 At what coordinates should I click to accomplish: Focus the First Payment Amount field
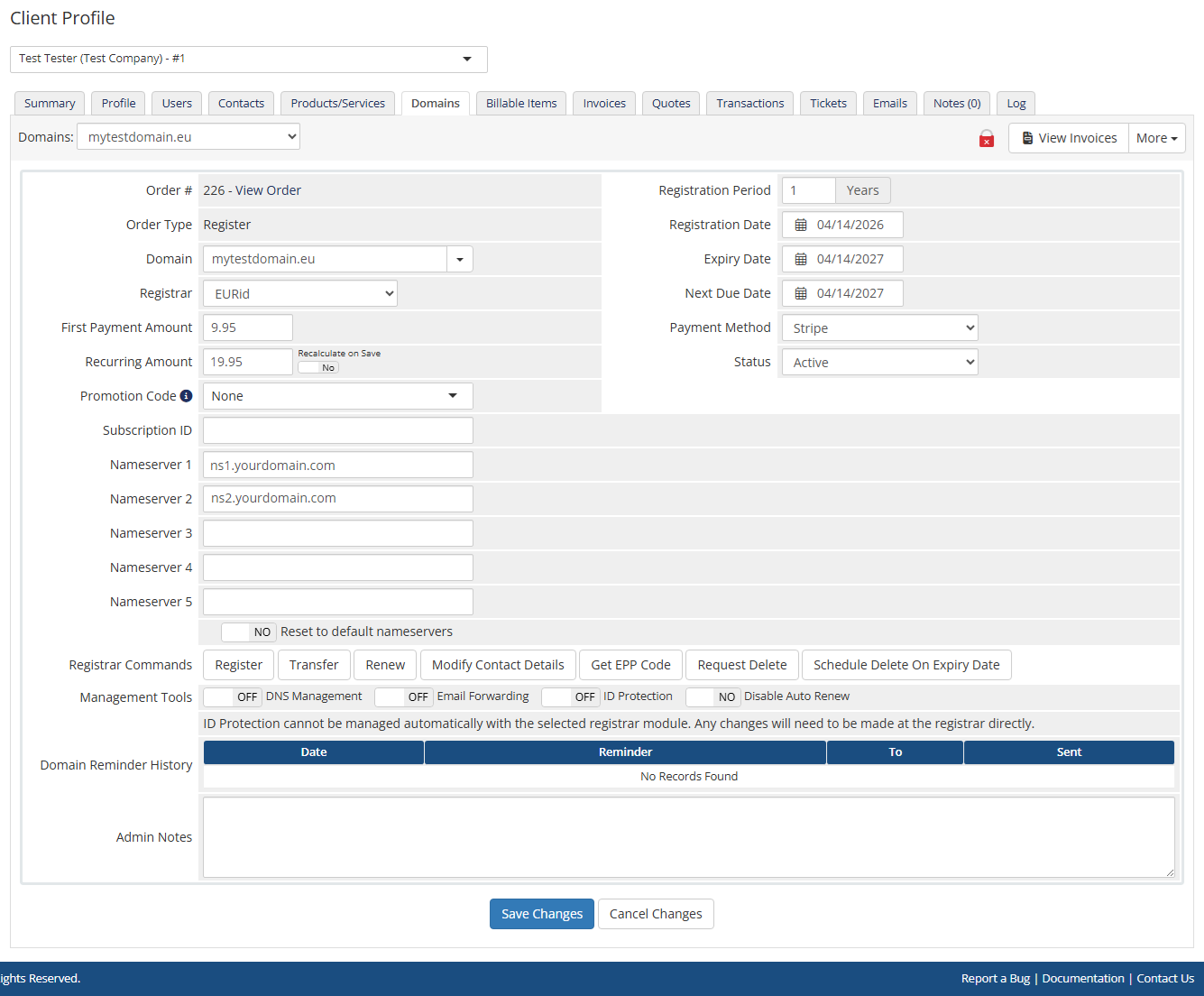click(248, 327)
